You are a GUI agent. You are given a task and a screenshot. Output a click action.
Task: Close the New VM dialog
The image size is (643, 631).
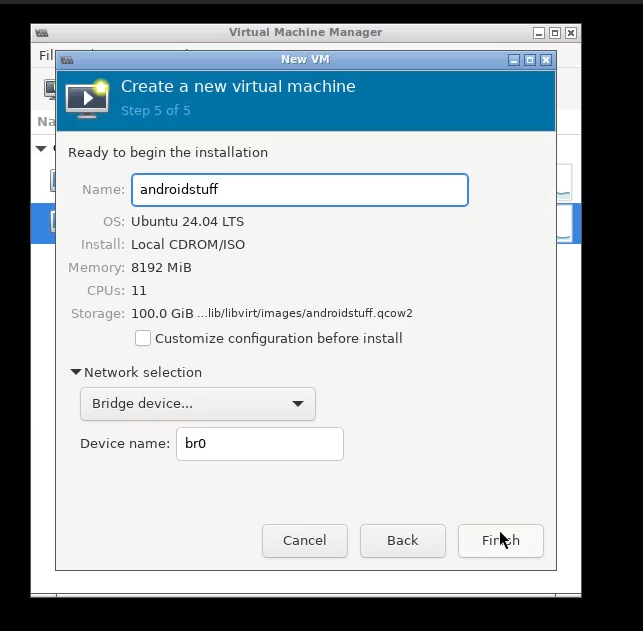[x=546, y=60]
